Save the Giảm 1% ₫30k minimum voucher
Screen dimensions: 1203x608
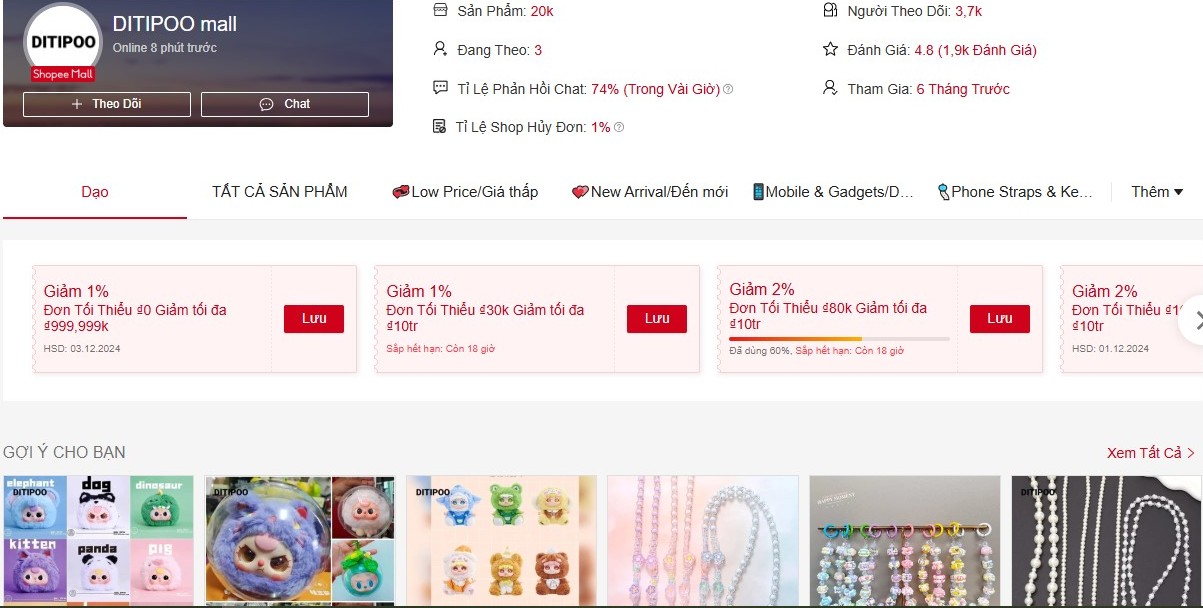(657, 319)
